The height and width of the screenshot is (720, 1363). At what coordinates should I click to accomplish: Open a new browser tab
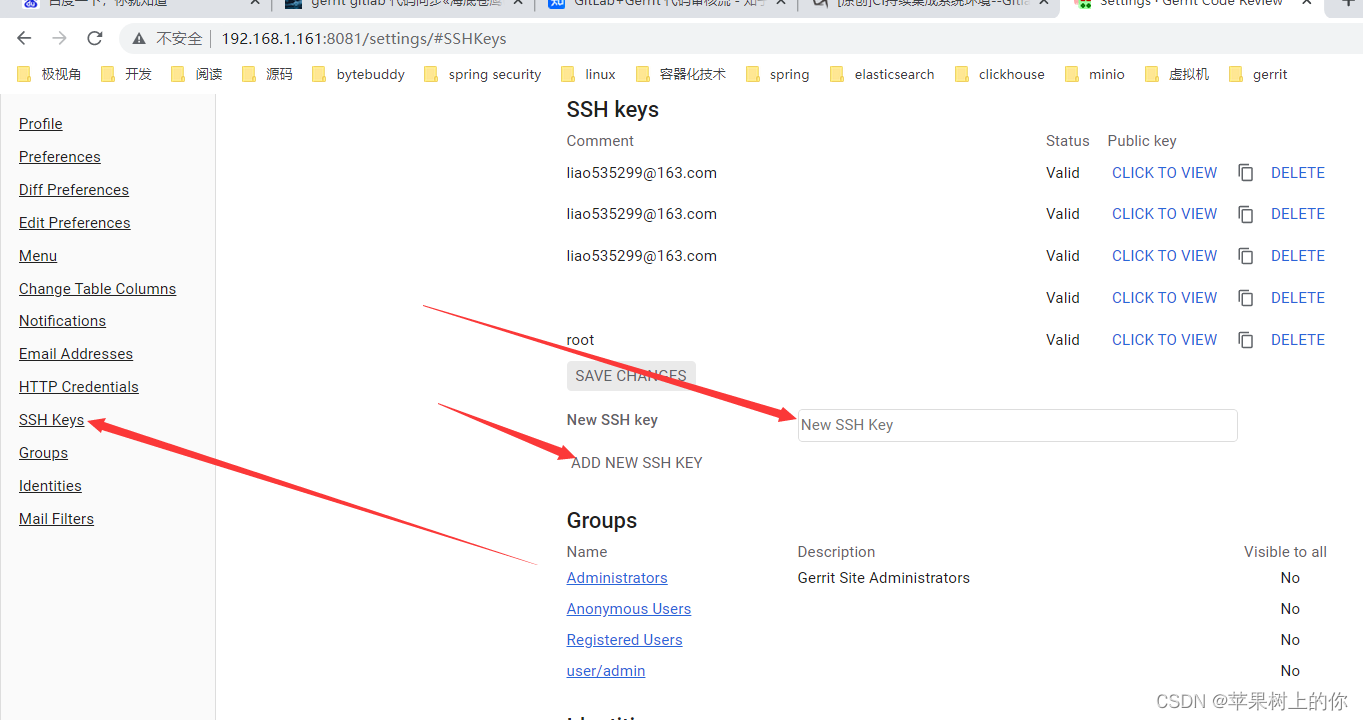(1349, 4)
